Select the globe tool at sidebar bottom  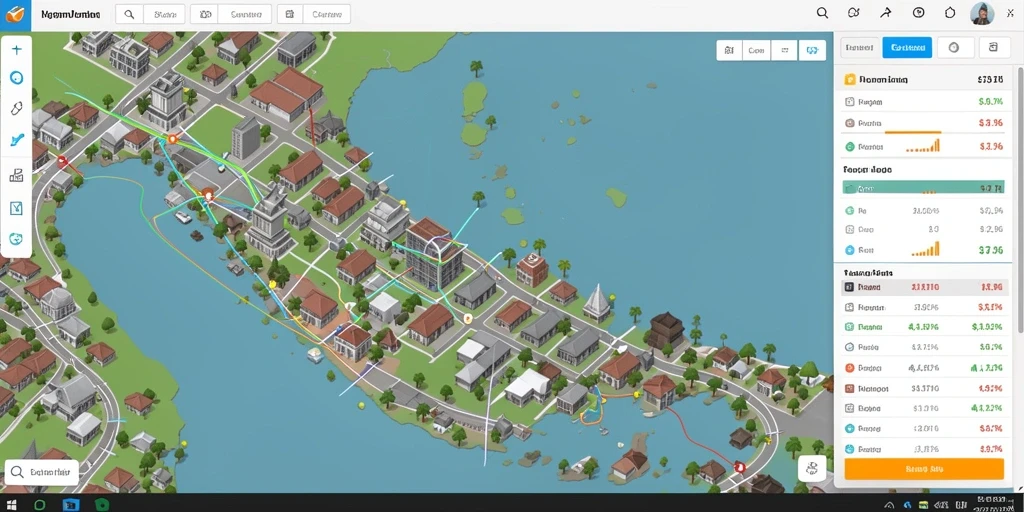(17, 239)
